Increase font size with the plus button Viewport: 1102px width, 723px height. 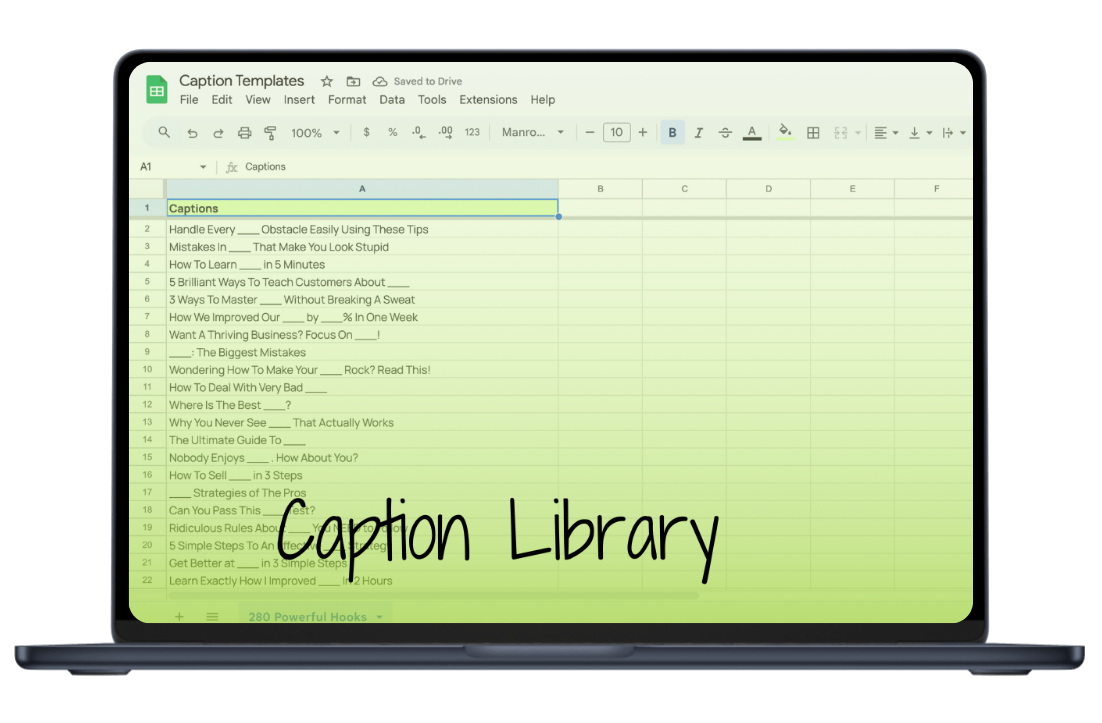pyautogui.click(x=643, y=133)
